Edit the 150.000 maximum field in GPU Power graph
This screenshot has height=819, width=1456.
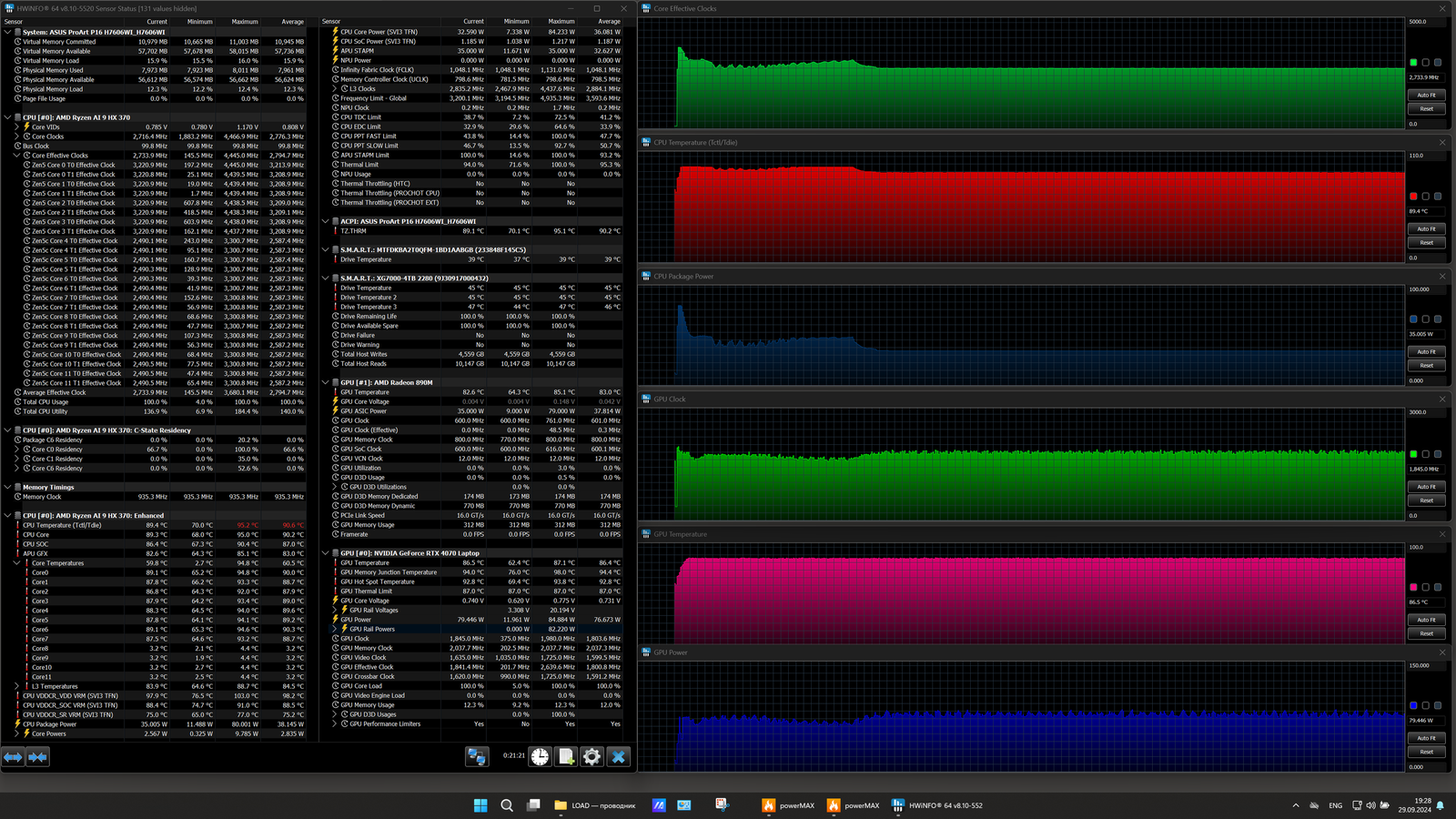pos(1426,665)
